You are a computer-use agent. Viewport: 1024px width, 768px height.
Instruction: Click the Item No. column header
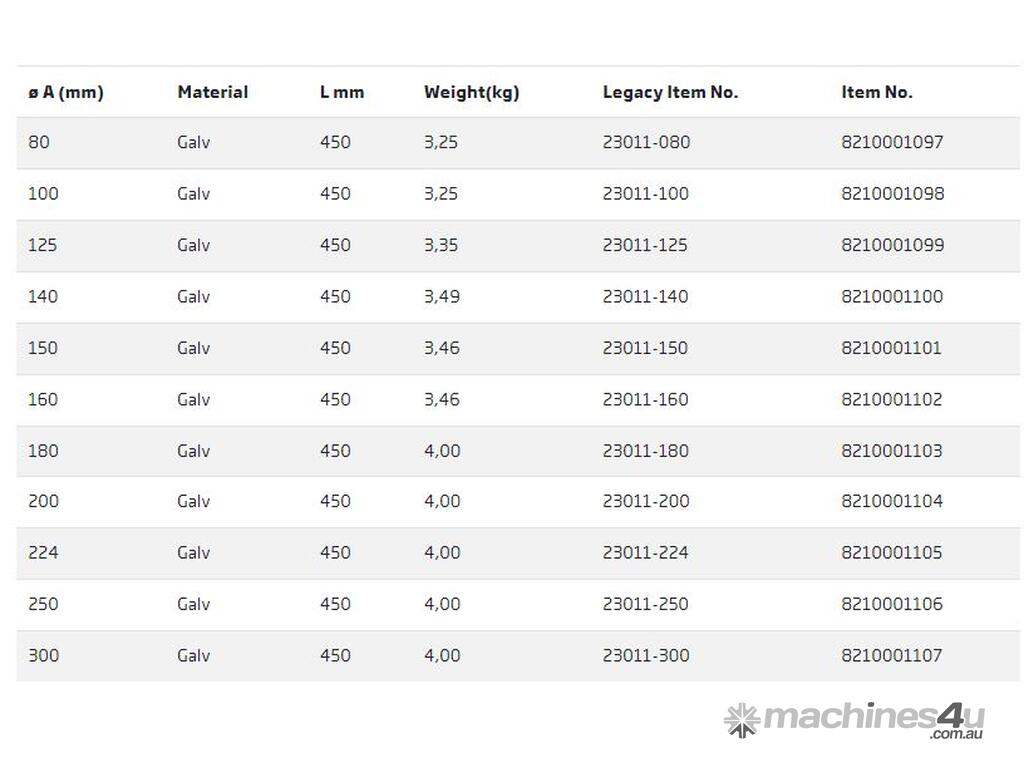[876, 92]
